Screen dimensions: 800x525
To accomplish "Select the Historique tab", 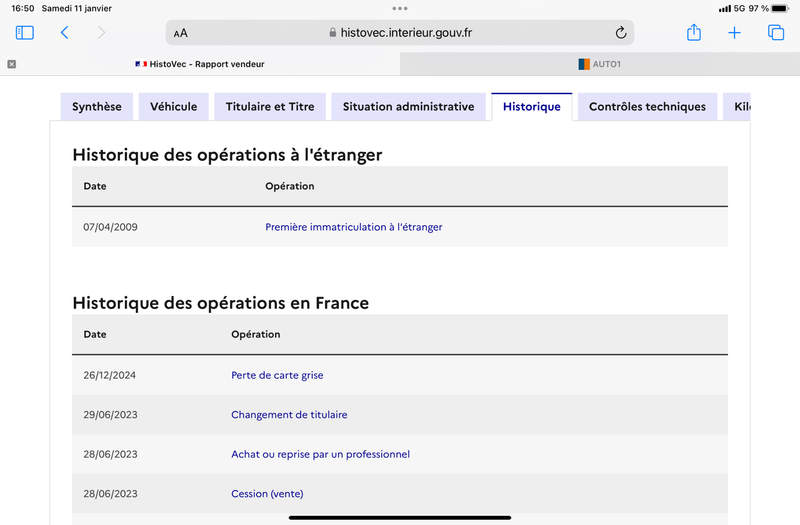I will pyautogui.click(x=532, y=107).
